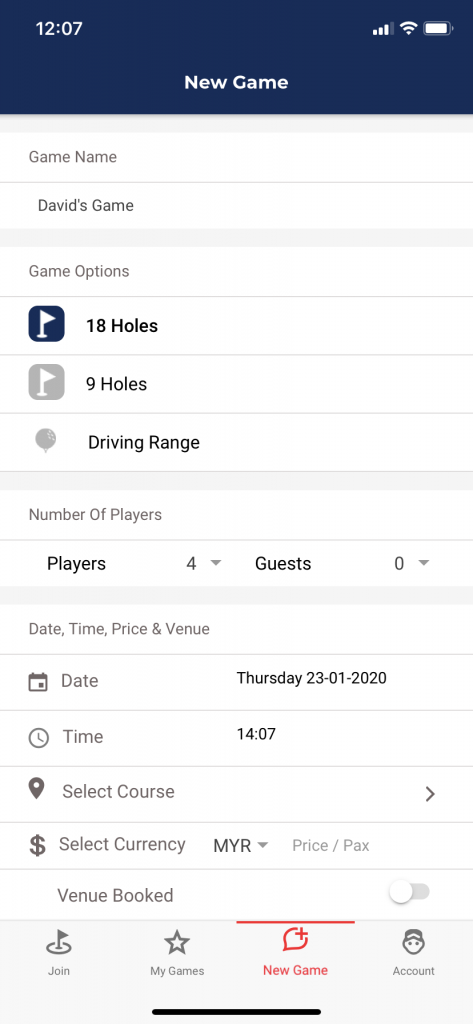
Task: Open the calendar icon beside Date
Action: (x=39, y=682)
